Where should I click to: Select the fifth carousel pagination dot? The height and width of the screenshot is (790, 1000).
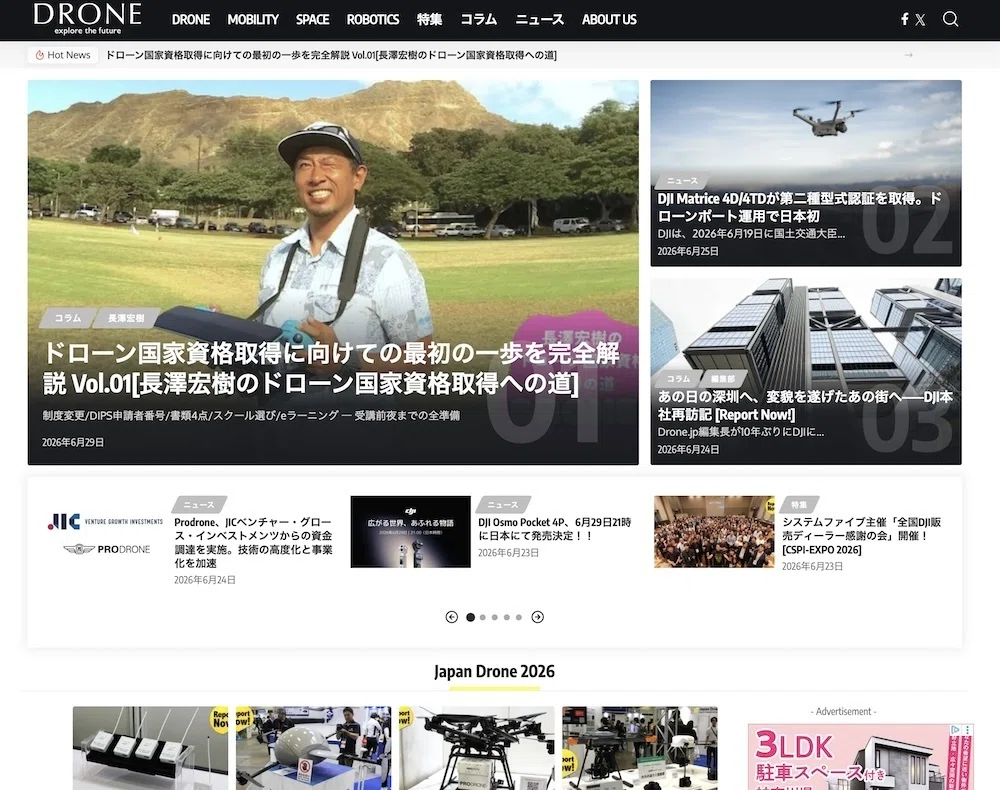tap(519, 617)
